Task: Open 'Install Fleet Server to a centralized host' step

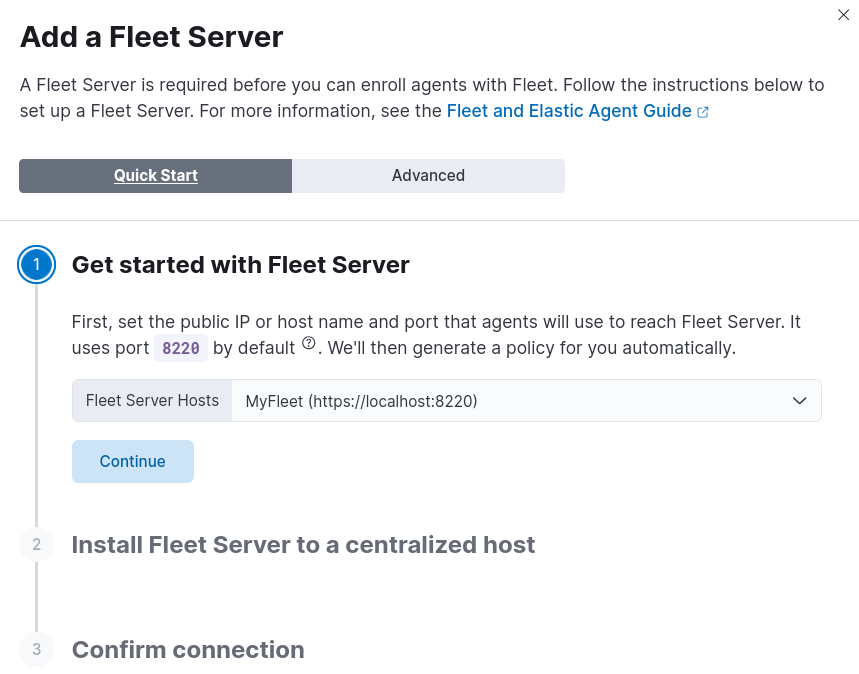Action: click(303, 545)
